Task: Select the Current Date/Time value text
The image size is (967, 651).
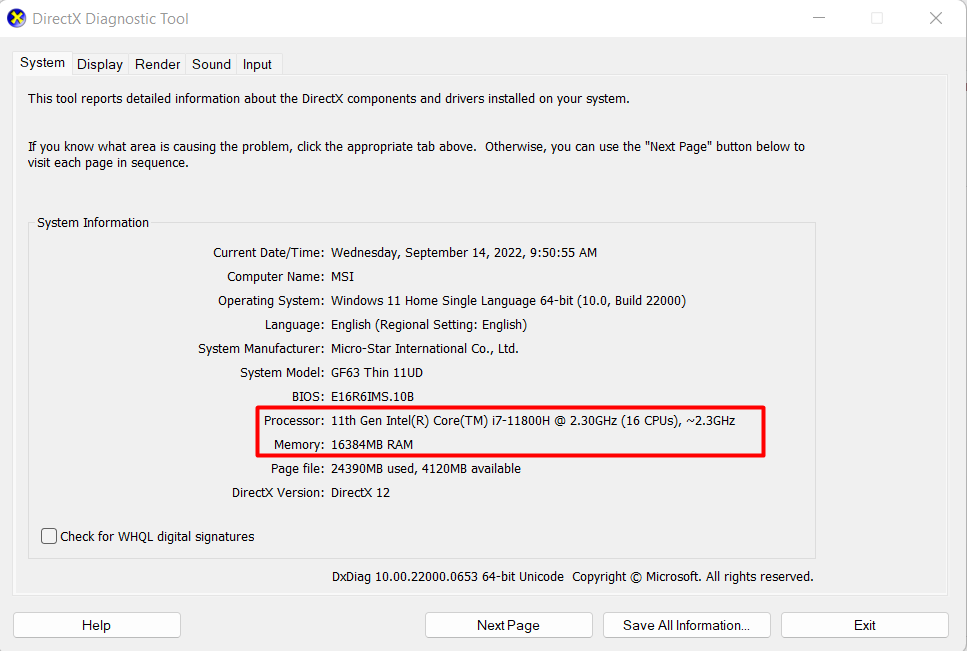Action: [464, 253]
